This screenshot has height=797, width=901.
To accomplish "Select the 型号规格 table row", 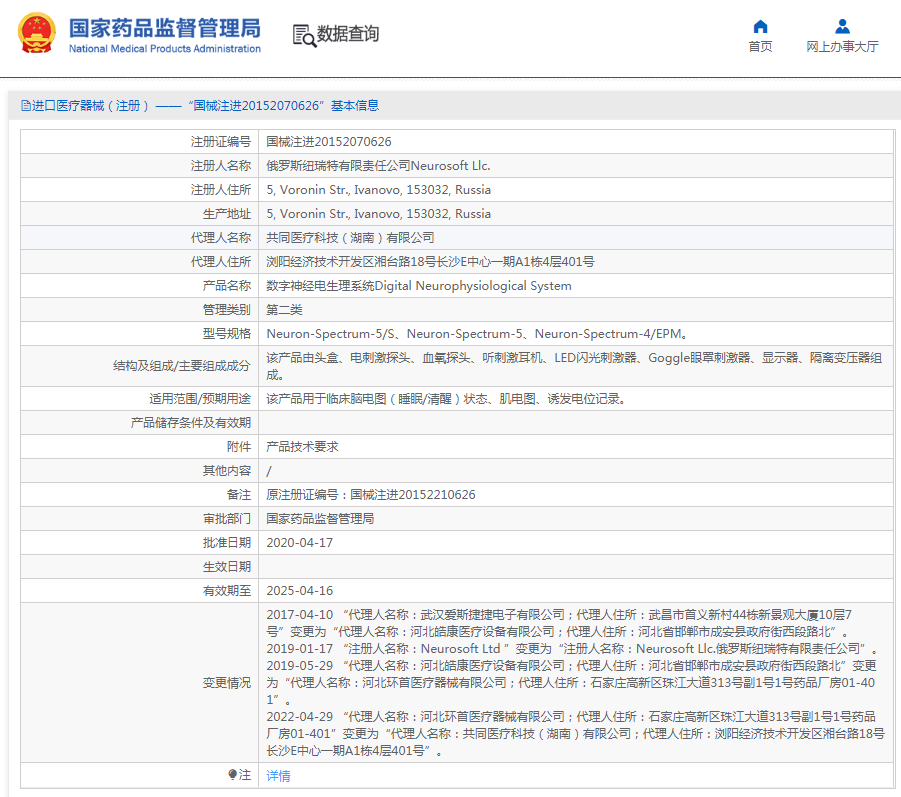I will [x=450, y=333].
